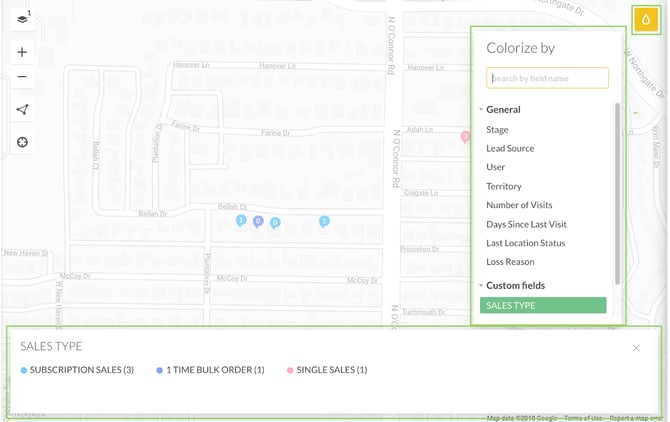This screenshot has height=422, width=670.
Task: Colorize by Days Since Last Visit
Action: [526, 224]
